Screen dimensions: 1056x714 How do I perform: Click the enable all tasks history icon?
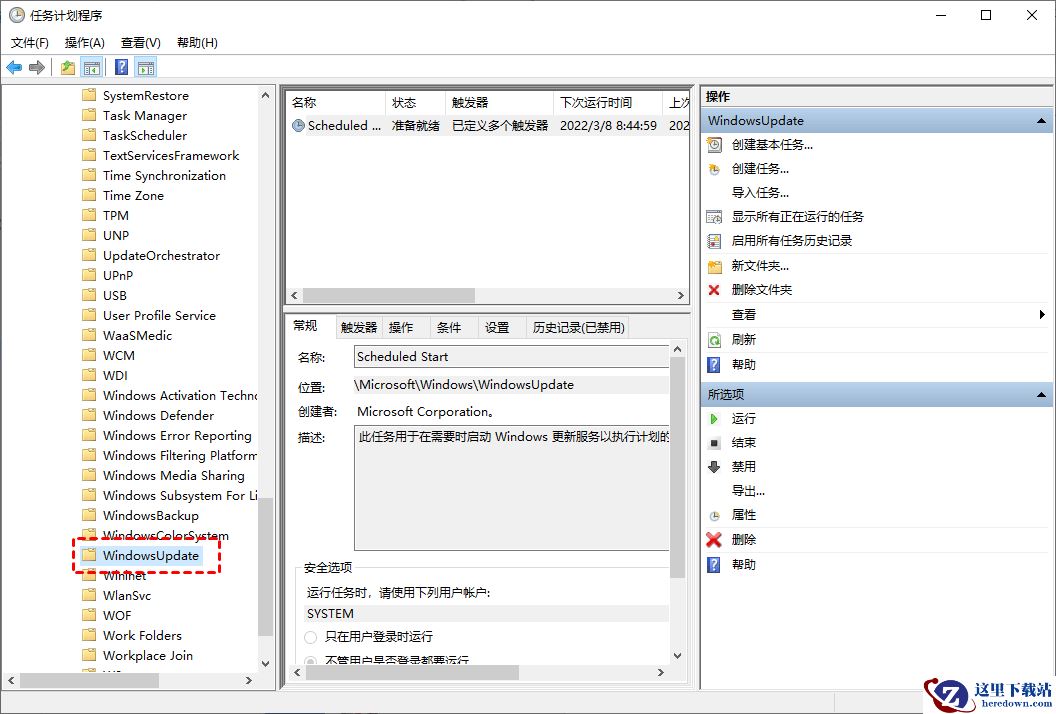tap(715, 241)
